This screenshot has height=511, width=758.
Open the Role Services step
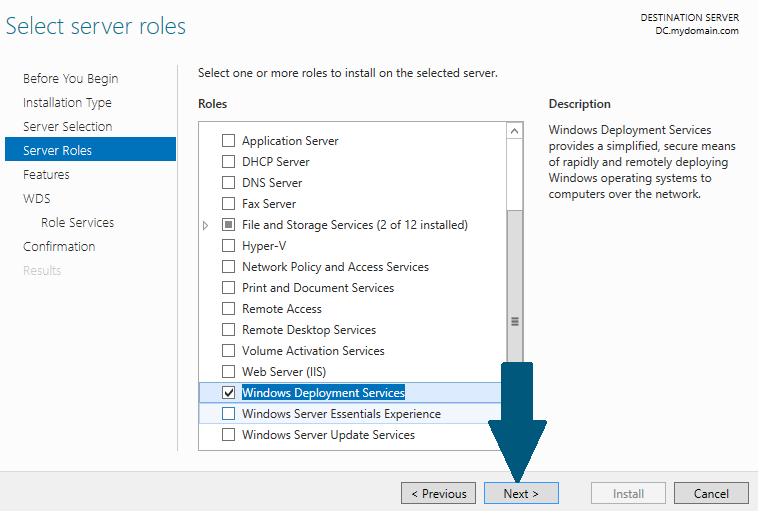point(77,222)
